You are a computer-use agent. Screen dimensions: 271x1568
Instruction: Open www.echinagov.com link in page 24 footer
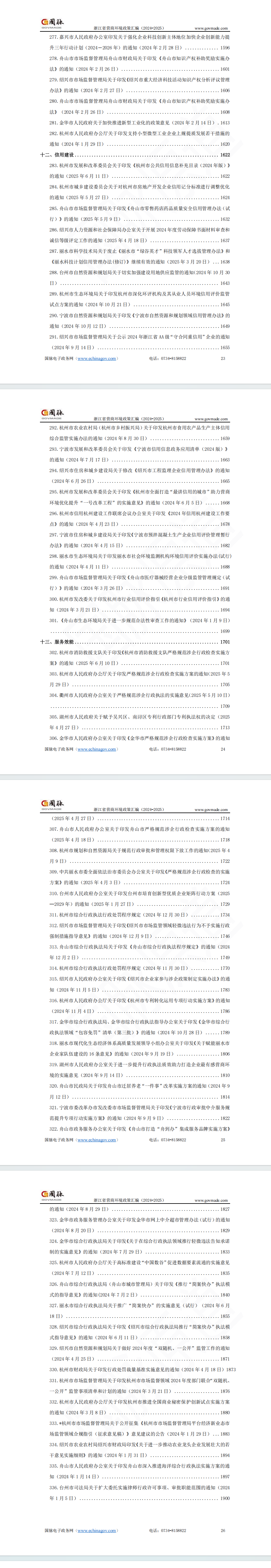pos(97,749)
